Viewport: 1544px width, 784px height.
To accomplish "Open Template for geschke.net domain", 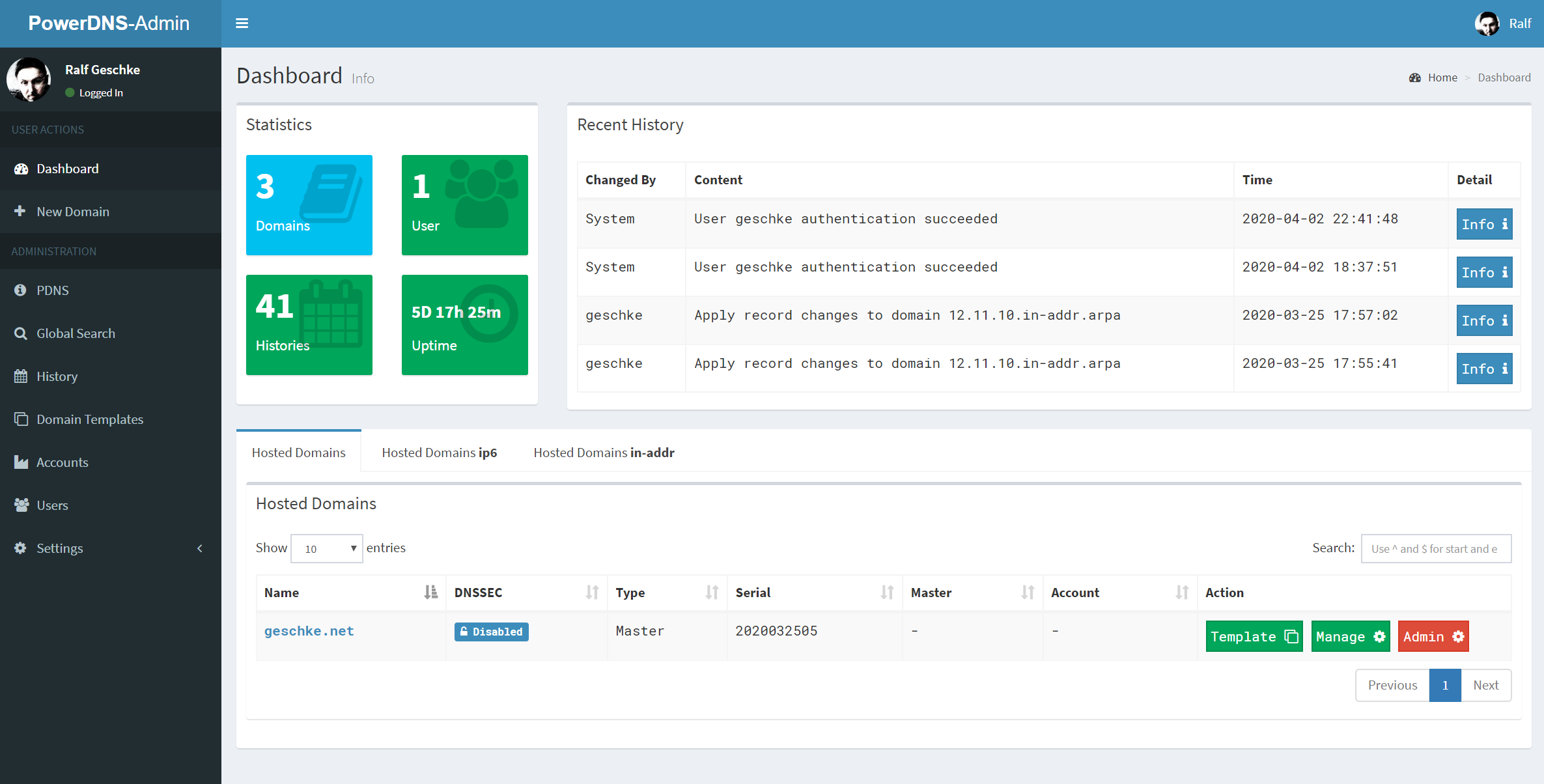I will coord(1253,636).
